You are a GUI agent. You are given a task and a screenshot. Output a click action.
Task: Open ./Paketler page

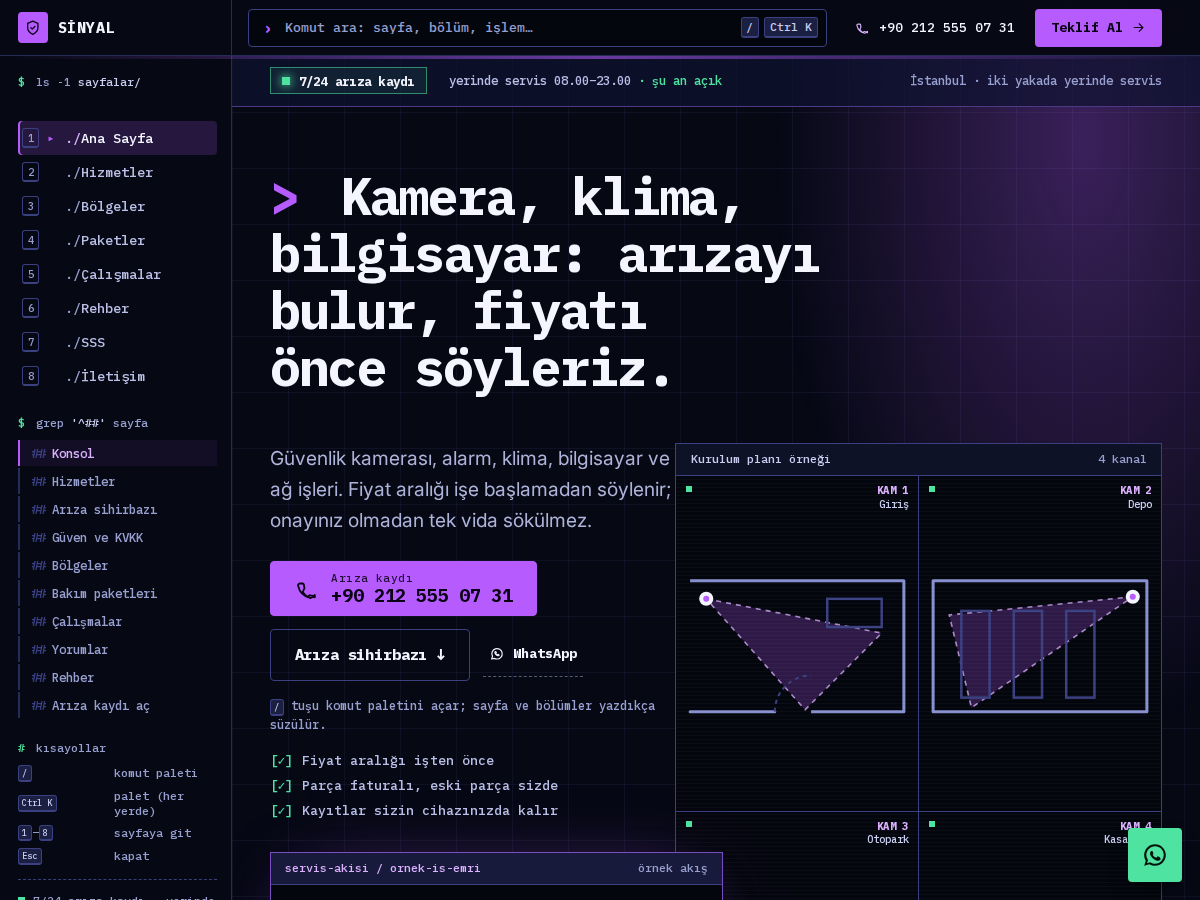(117, 240)
